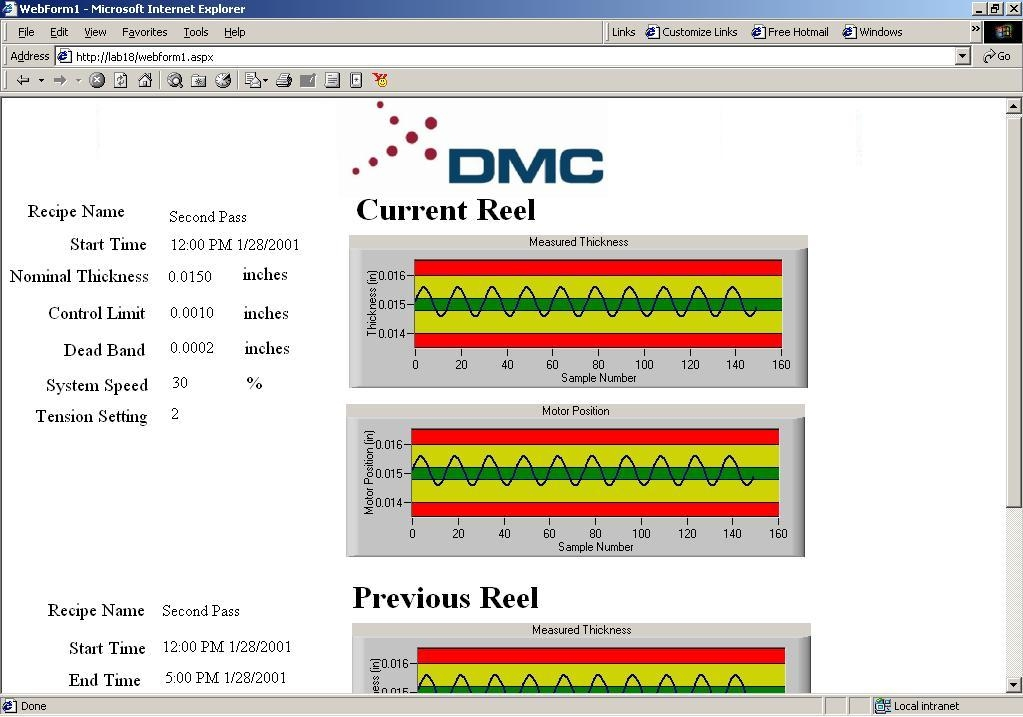Open the Back history dropdown arrow
Viewport: 1023px width, 717px height.
tap(41, 80)
